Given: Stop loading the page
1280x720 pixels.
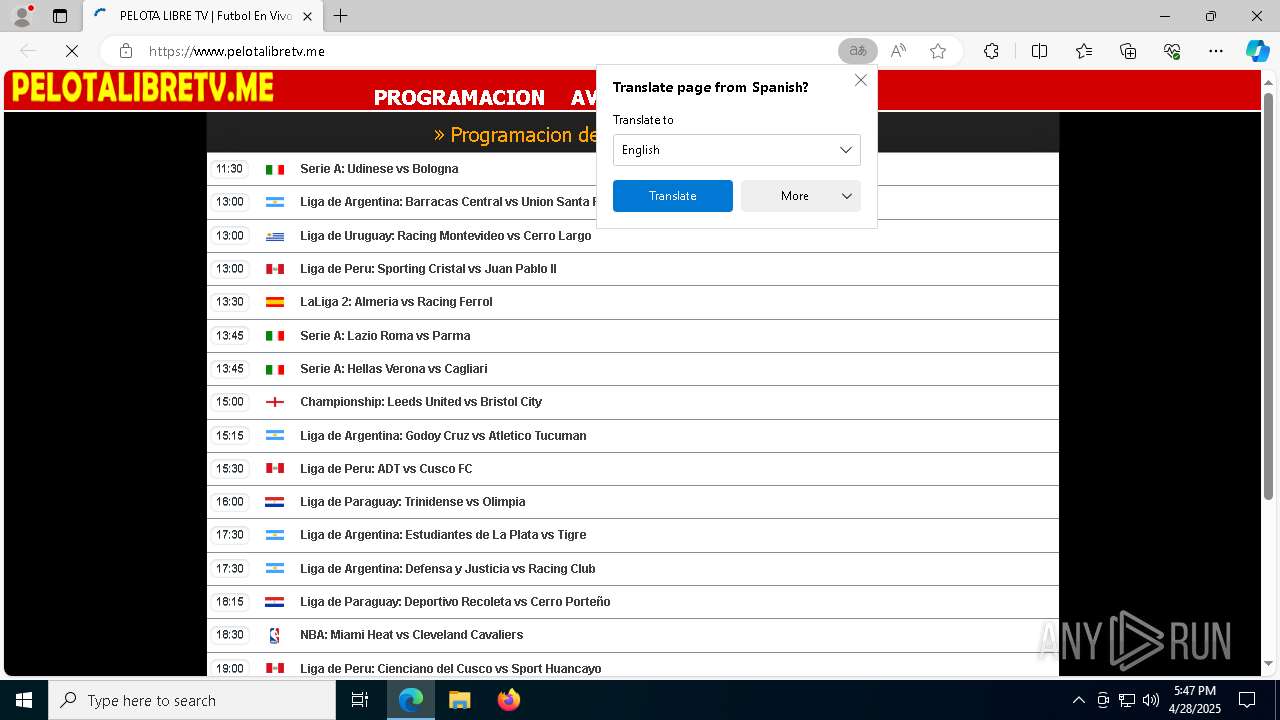Looking at the screenshot, I should coord(72,51).
